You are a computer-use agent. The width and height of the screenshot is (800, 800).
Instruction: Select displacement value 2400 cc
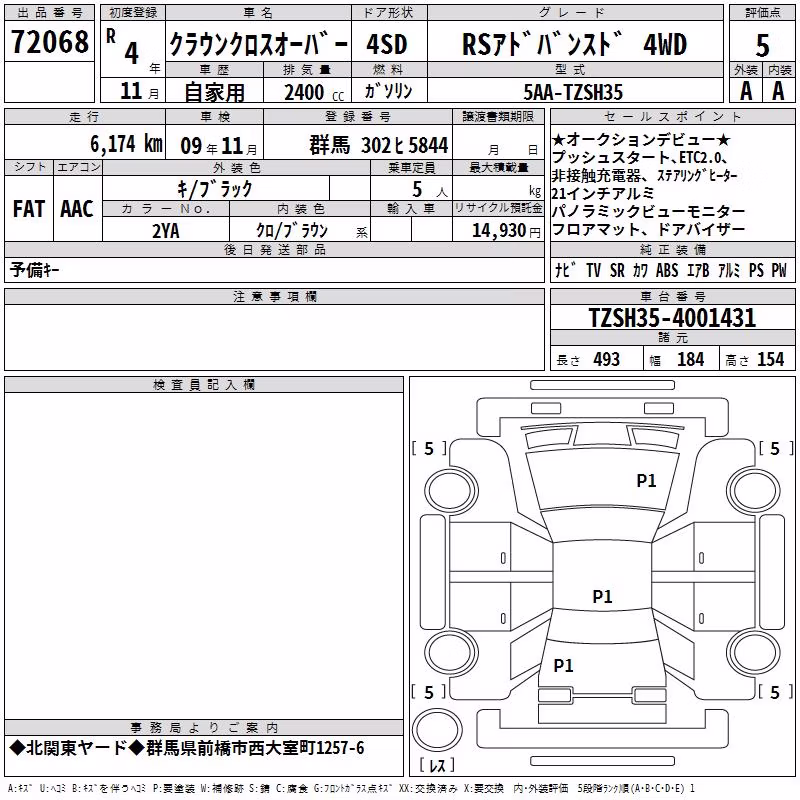(314, 92)
